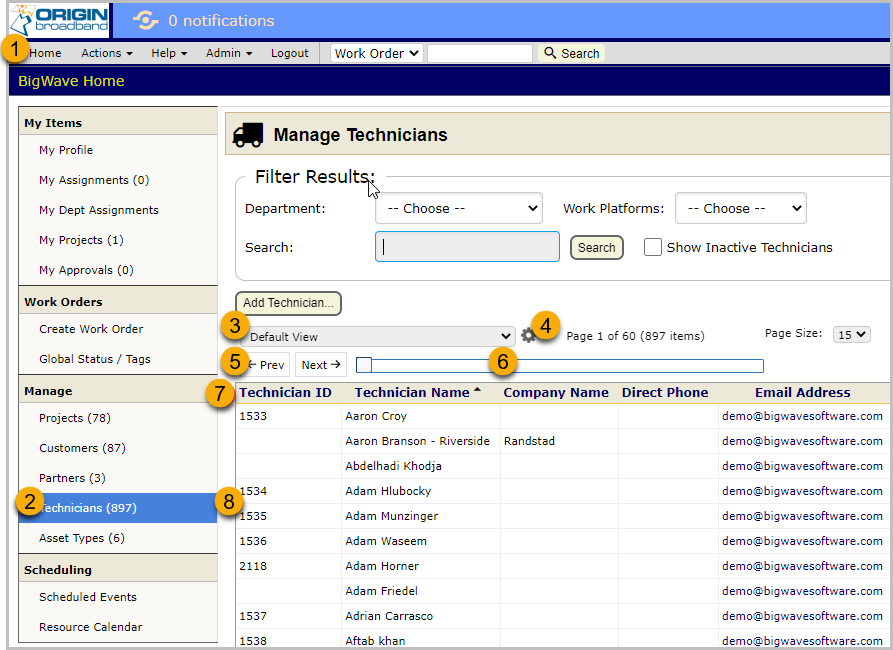Click the top bar search text field
The image size is (893, 650).
480,54
